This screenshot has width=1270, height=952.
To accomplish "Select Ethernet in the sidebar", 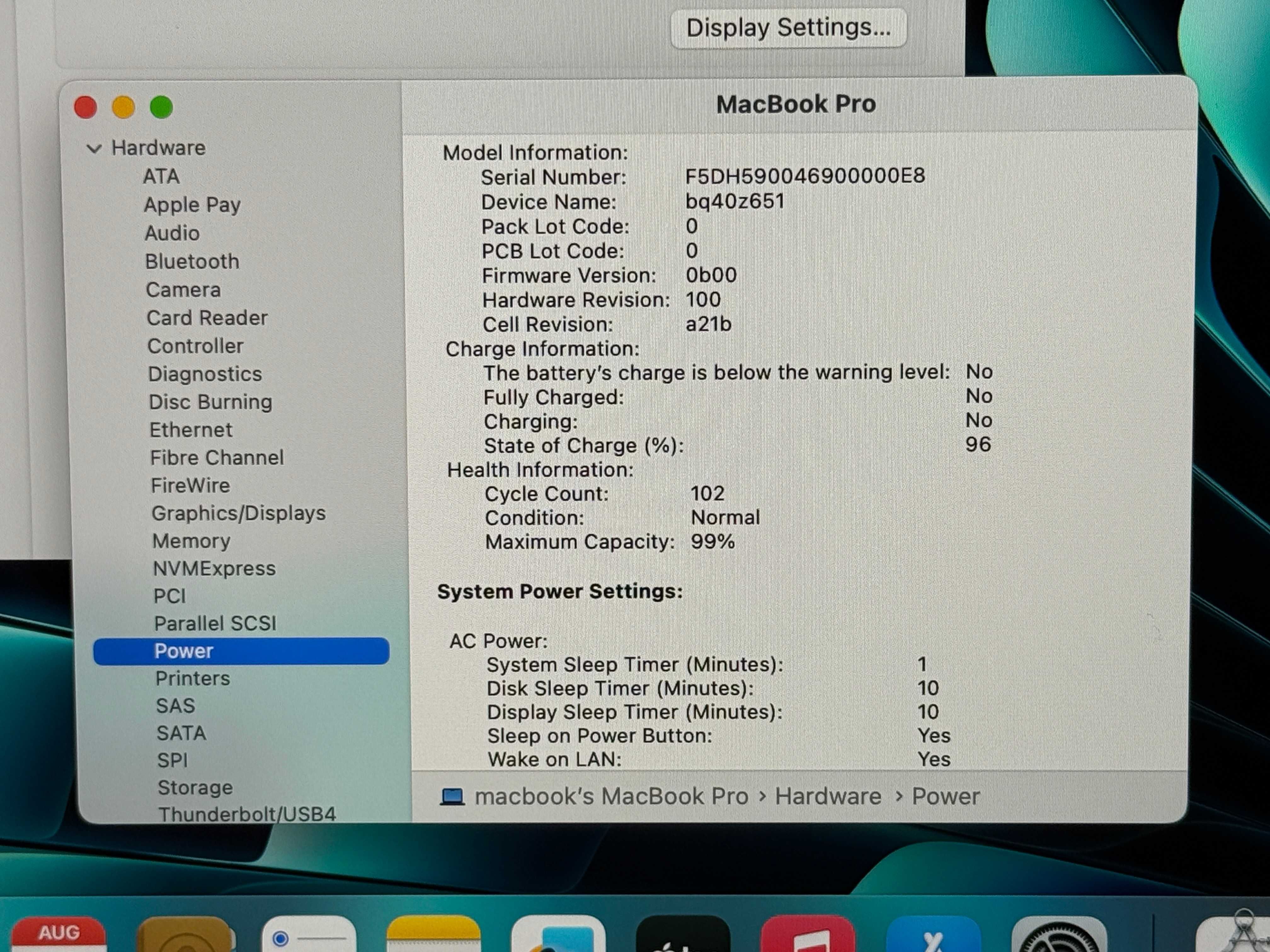I will pyautogui.click(x=191, y=430).
